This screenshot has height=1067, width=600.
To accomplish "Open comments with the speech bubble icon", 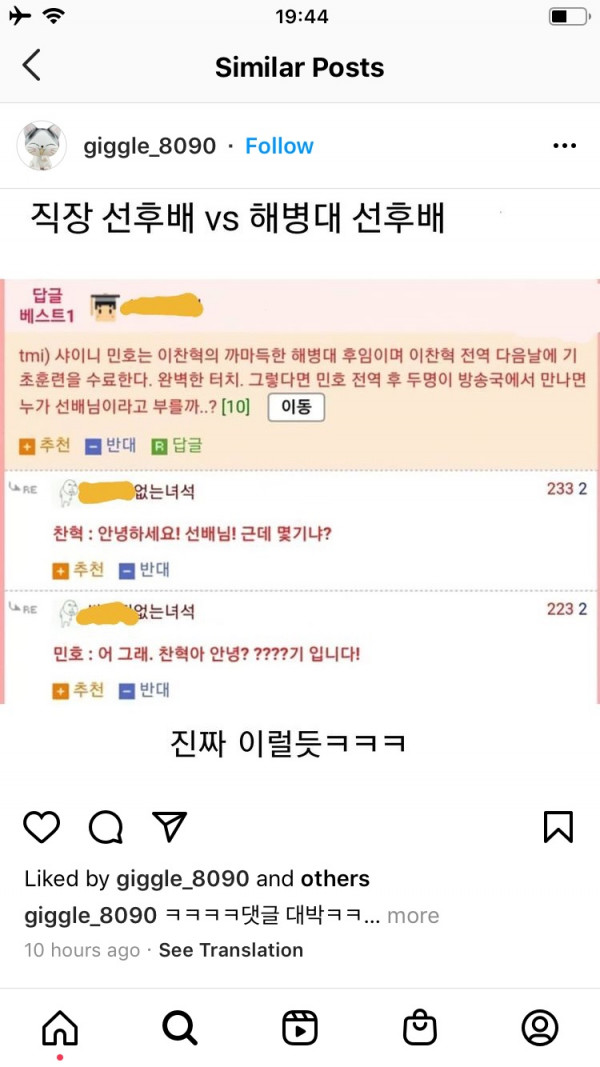I will (106, 827).
